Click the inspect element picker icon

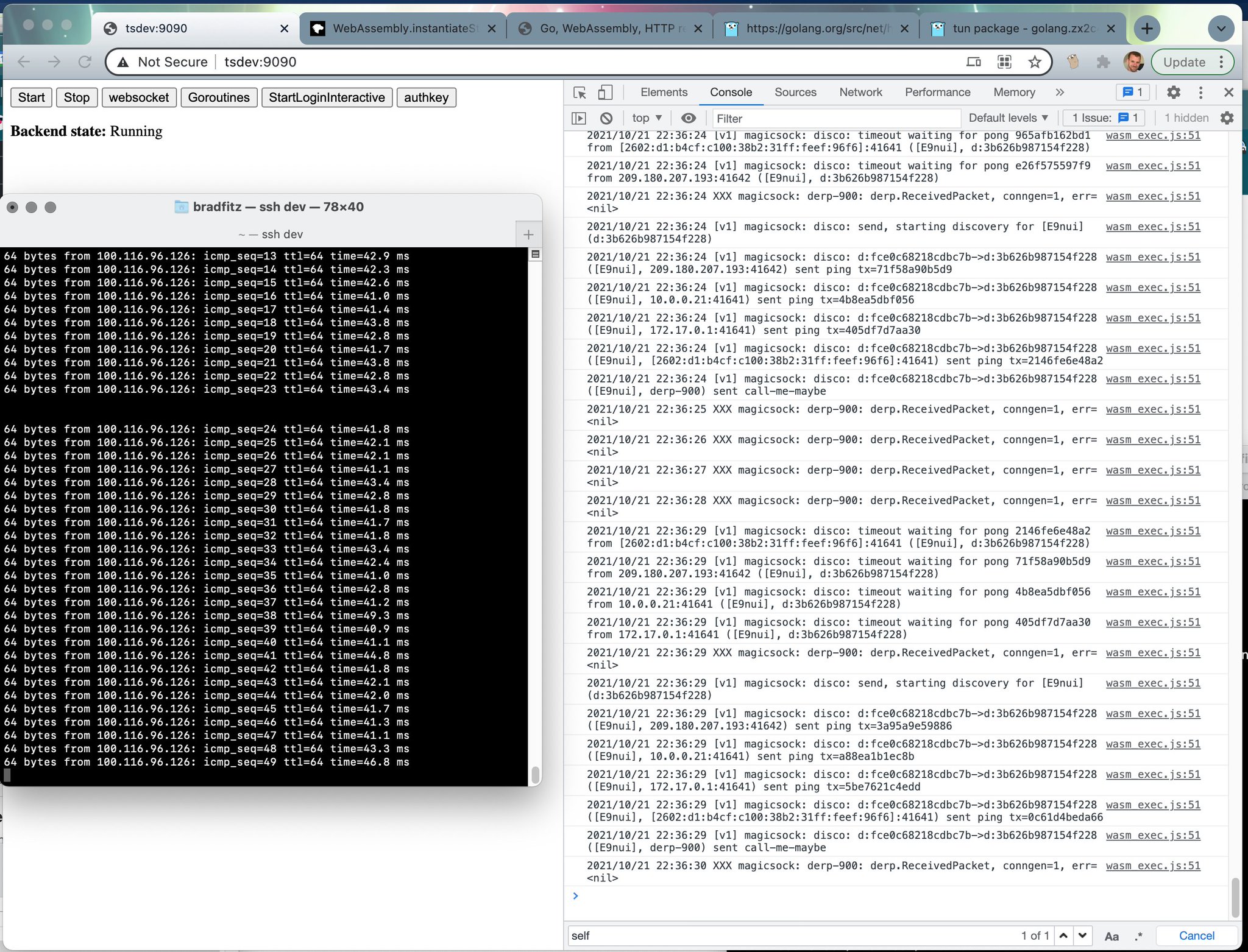[580, 93]
